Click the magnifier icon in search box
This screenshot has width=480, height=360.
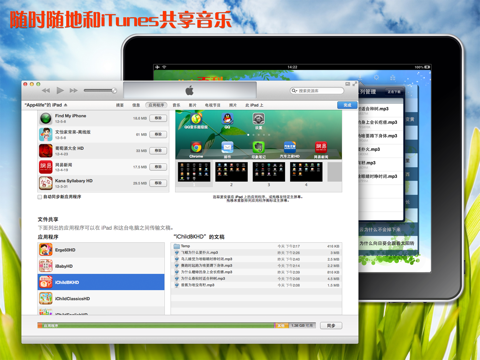(x=294, y=91)
